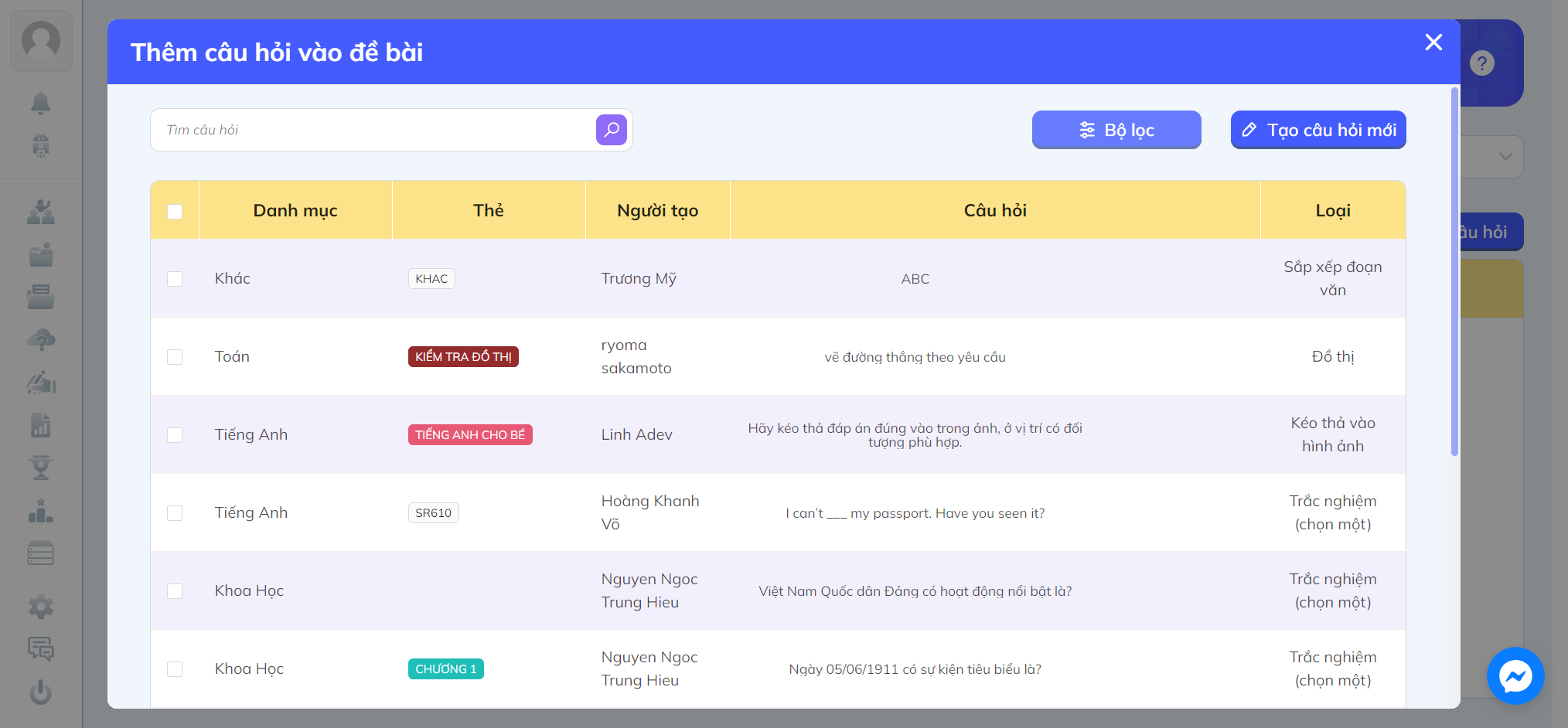Open the ranking podium sidebar icon
Image resolution: width=1568 pixels, height=728 pixels.
point(41,511)
